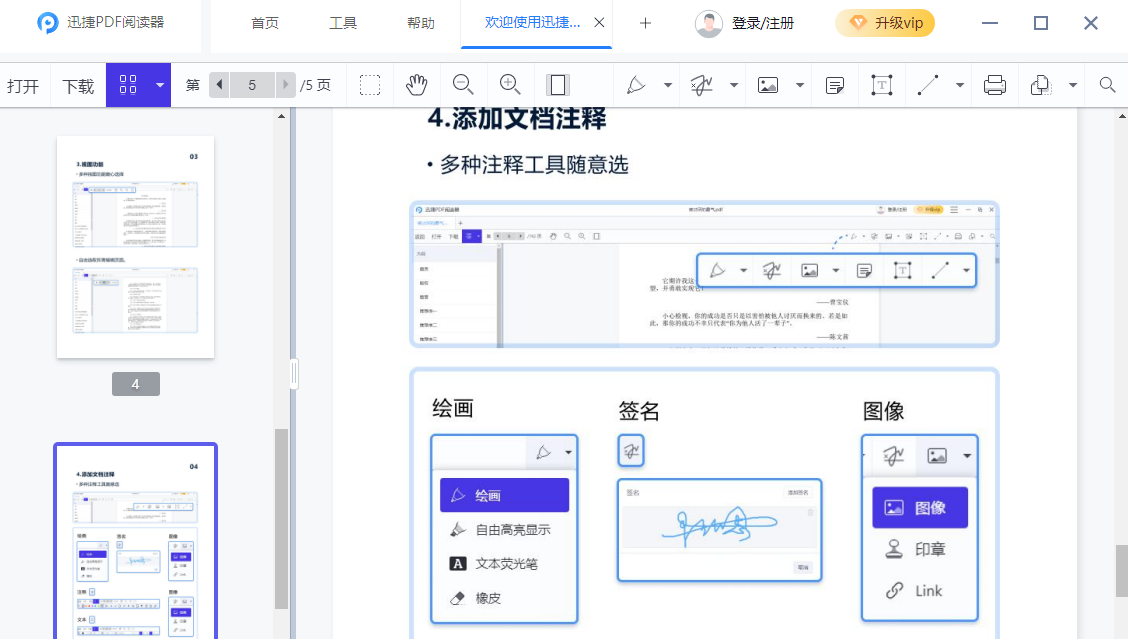Toggle the page layout view icon
Image resolution: width=1128 pixels, height=639 pixels.
coord(558,85)
